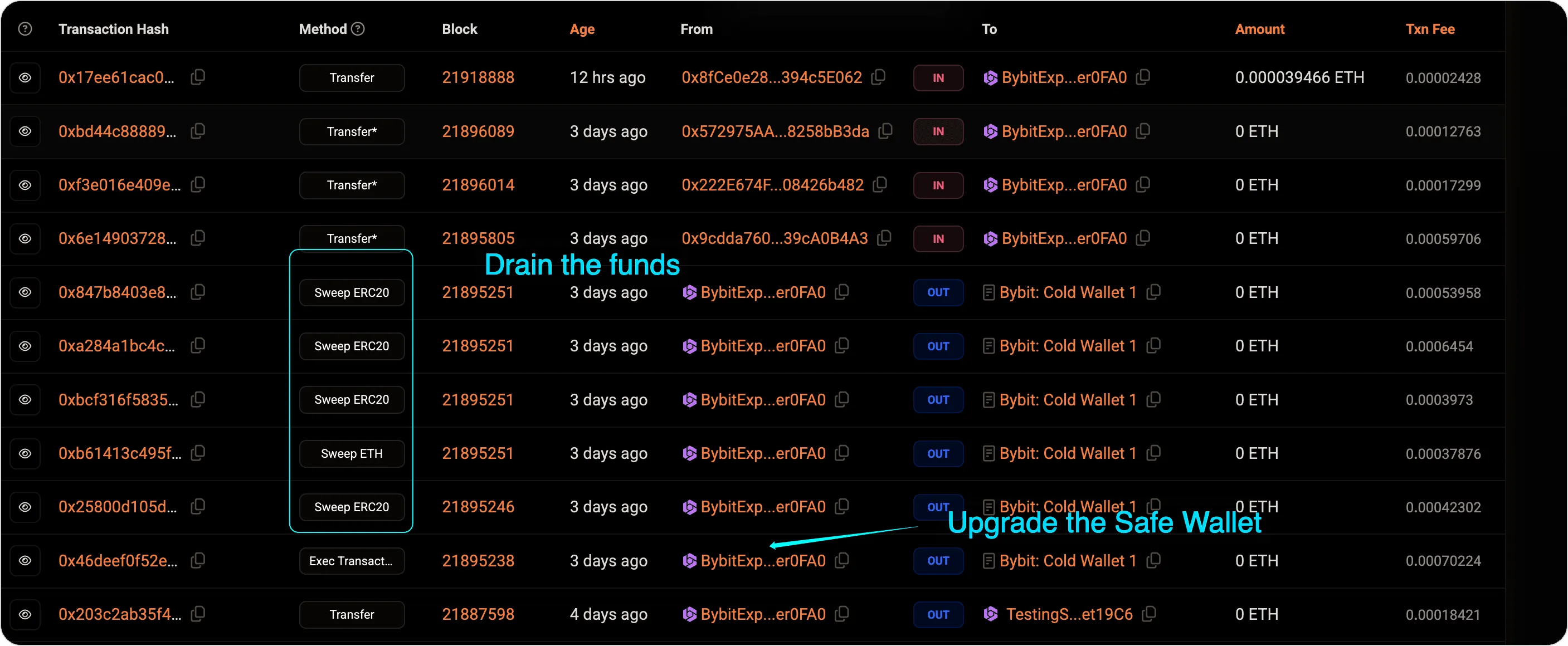Copy hash 0xbd44c88889 to clipboard
The image size is (1568, 646).
198,131
